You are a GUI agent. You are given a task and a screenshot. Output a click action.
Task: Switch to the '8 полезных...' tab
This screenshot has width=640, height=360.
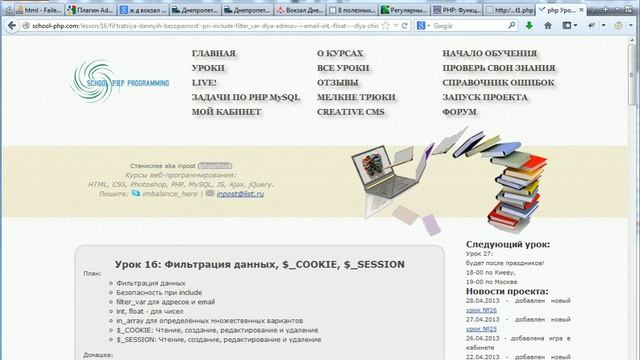[x=352, y=10]
